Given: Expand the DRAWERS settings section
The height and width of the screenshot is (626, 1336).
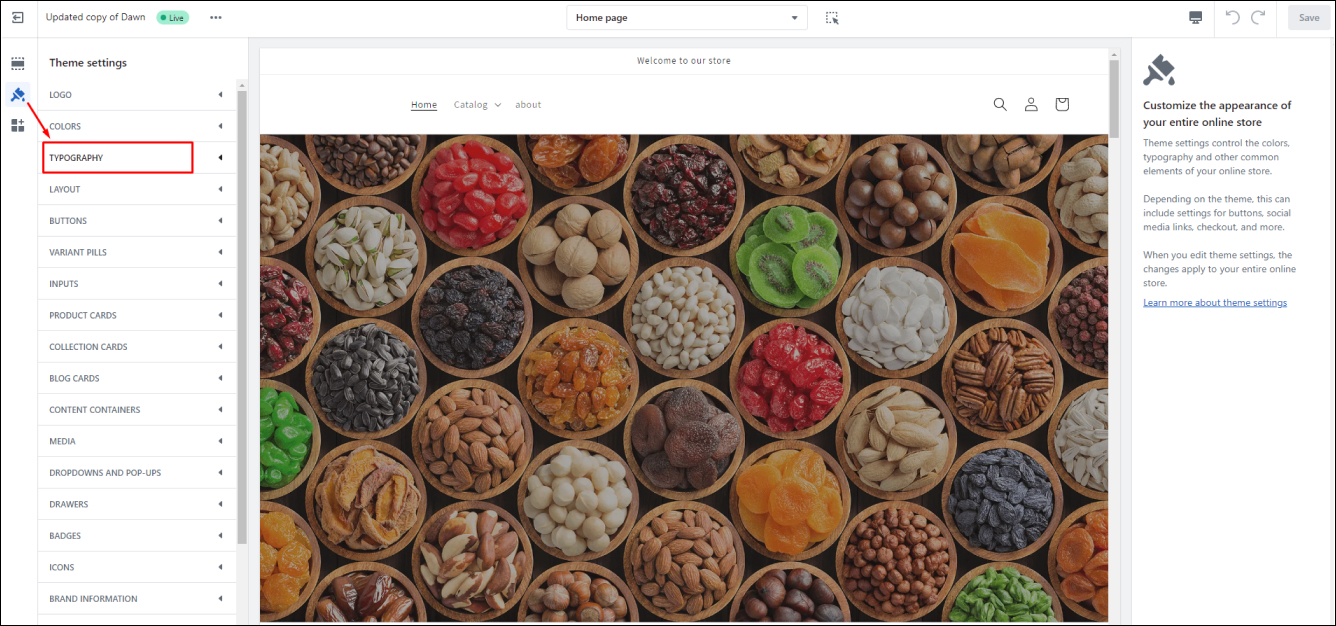Looking at the screenshot, I should [x=137, y=504].
